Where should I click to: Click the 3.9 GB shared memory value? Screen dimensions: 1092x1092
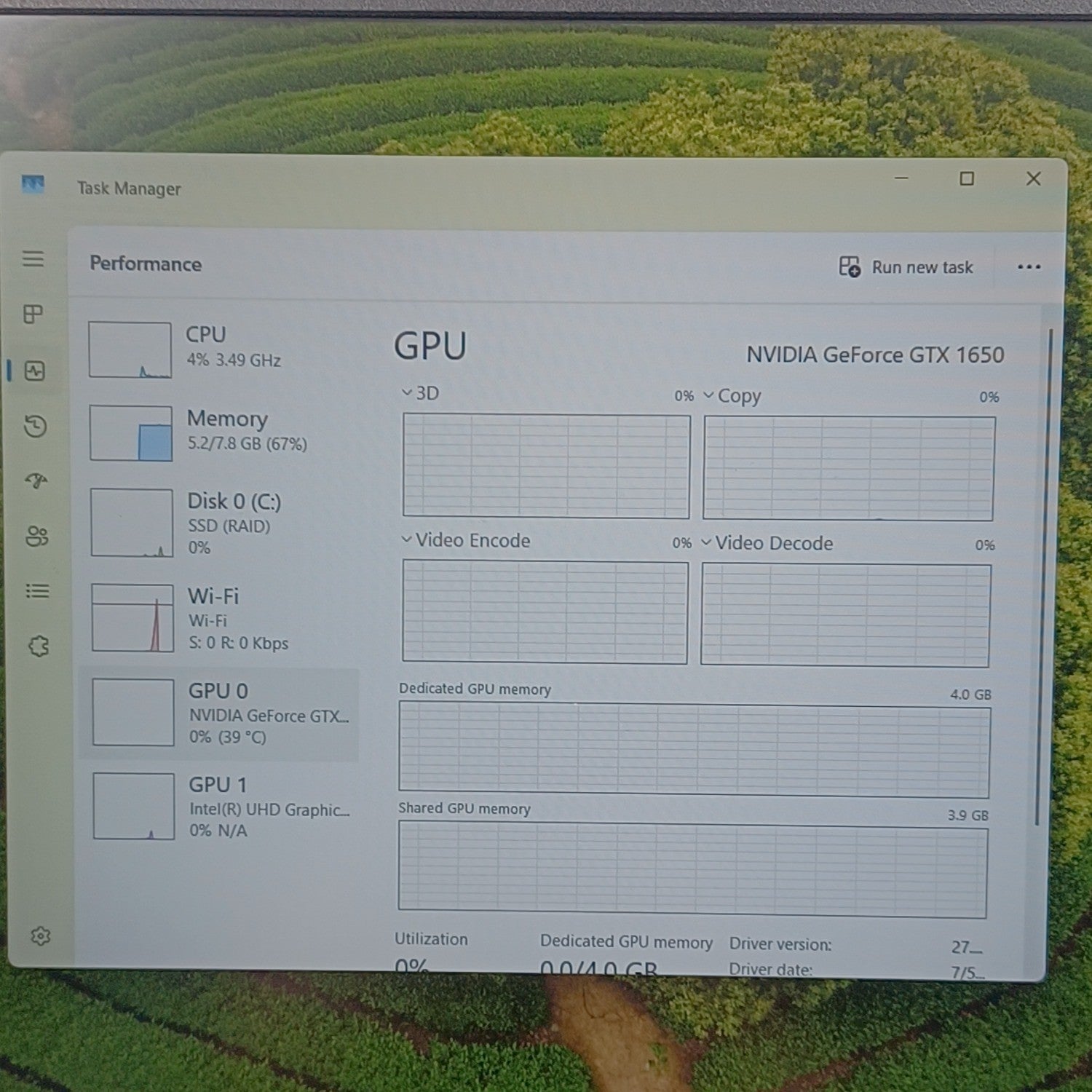pos(968,815)
